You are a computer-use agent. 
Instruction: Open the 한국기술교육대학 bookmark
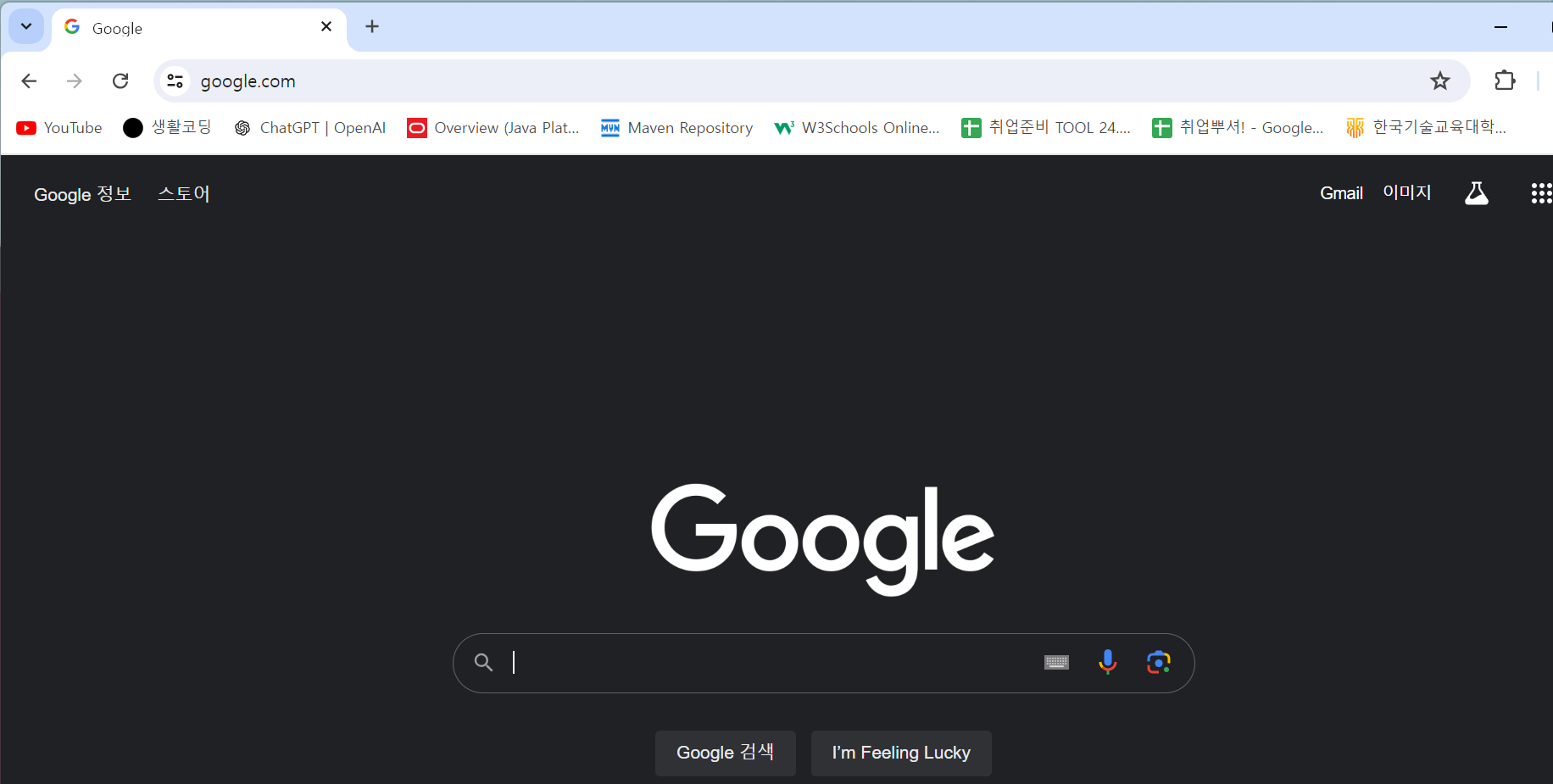pos(1427,128)
